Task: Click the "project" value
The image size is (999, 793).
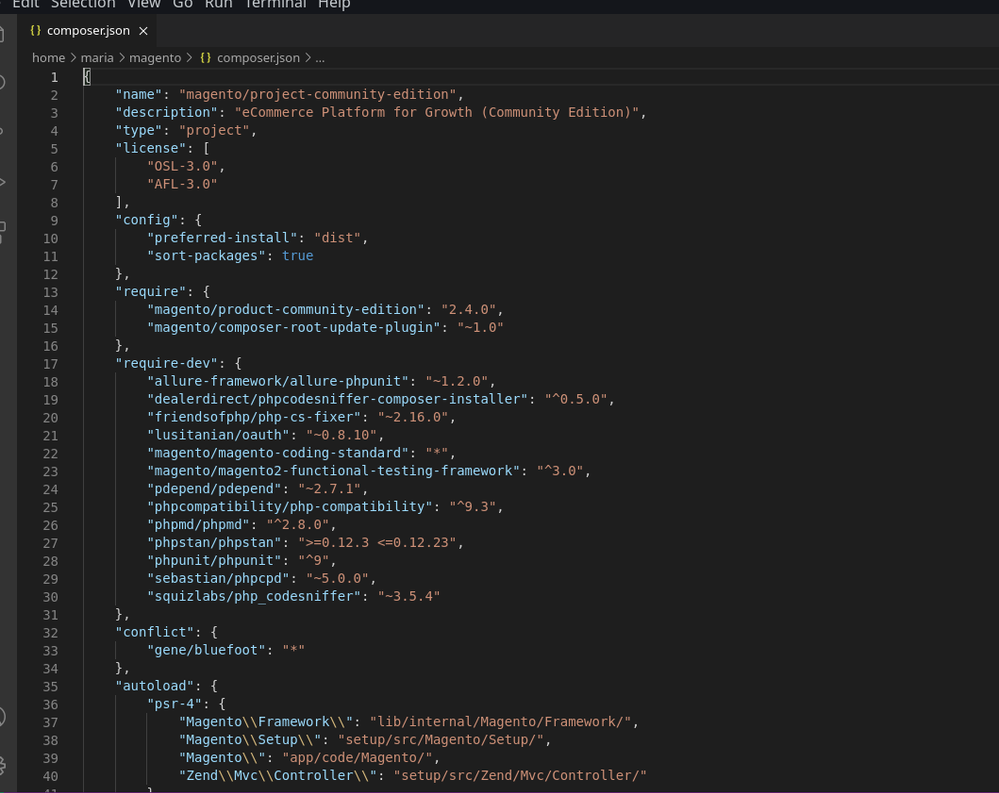Action: tap(214, 130)
